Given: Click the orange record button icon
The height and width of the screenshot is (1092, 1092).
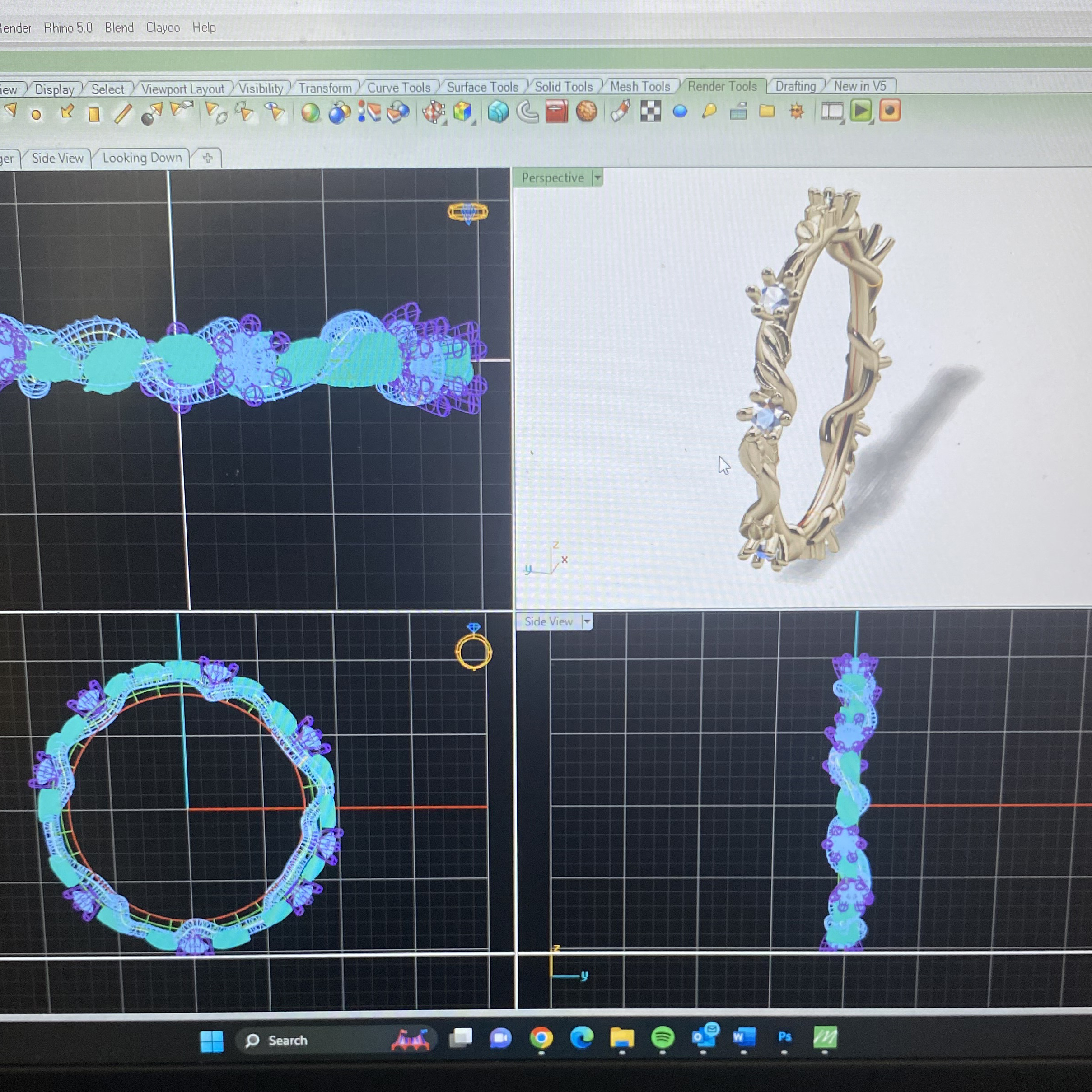Looking at the screenshot, I should 890,110.
